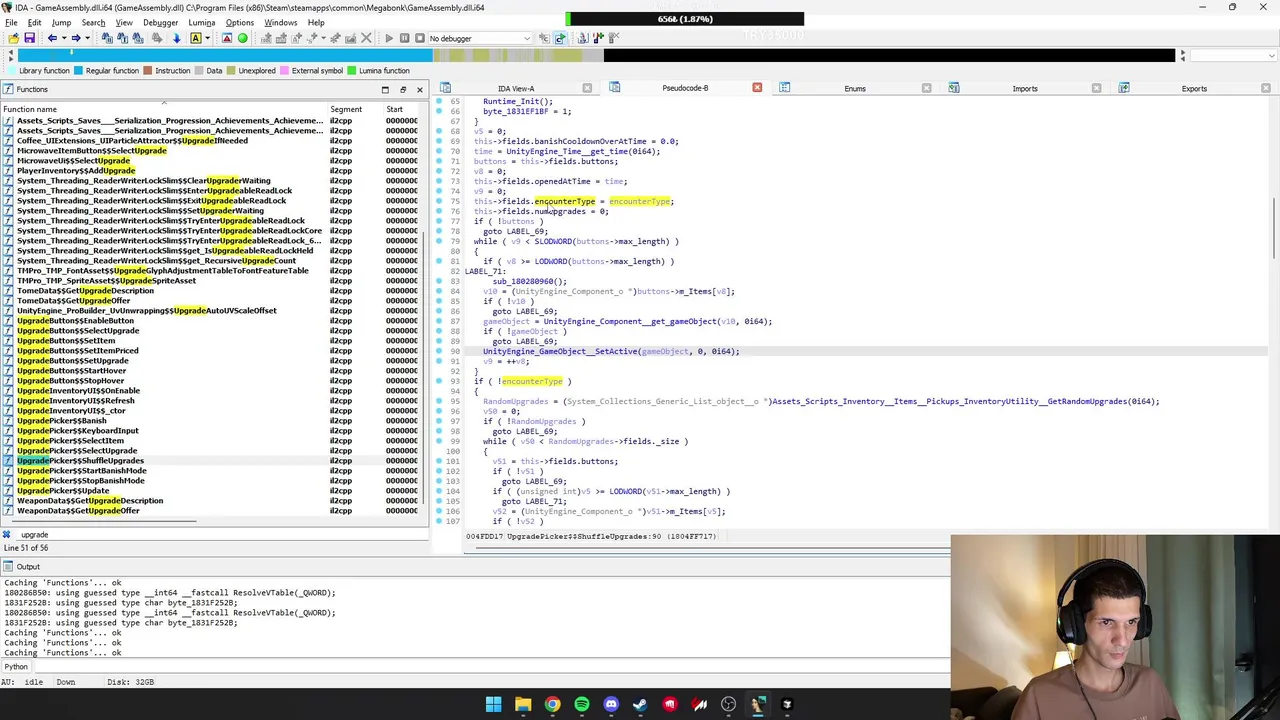Click the blue down-arrow jump icon
Image resolution: width=1280 pixels, height=720 pixels.
click(176, 38)
